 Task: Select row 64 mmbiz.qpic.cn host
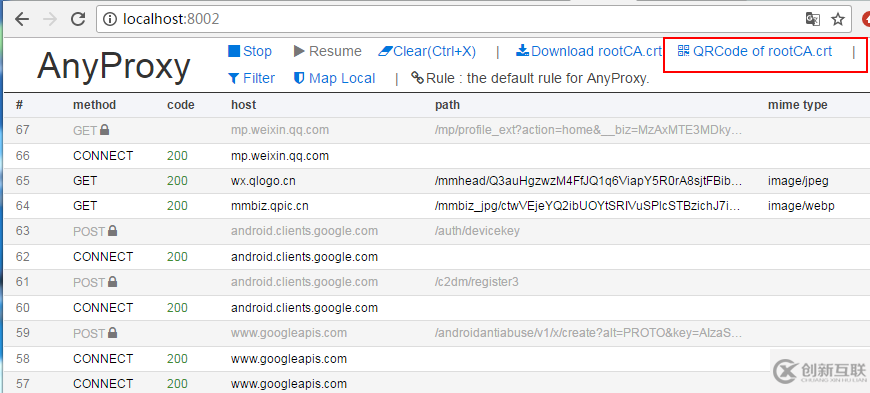coord(270,206)
